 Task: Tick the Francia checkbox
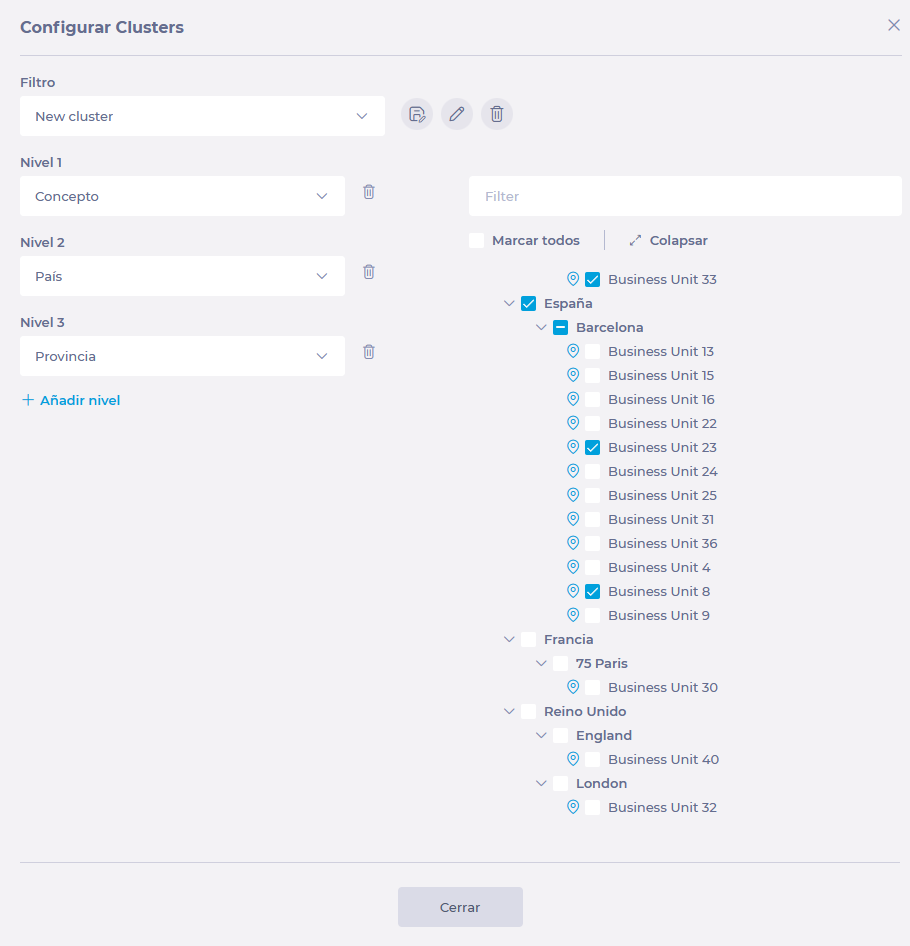point(529,640)
